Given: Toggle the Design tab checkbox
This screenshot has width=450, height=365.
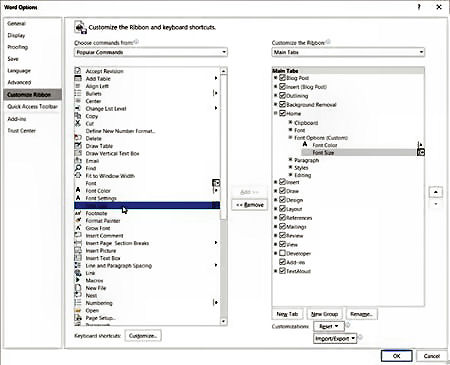Looking at the screenshot, I should coord(282,200).
